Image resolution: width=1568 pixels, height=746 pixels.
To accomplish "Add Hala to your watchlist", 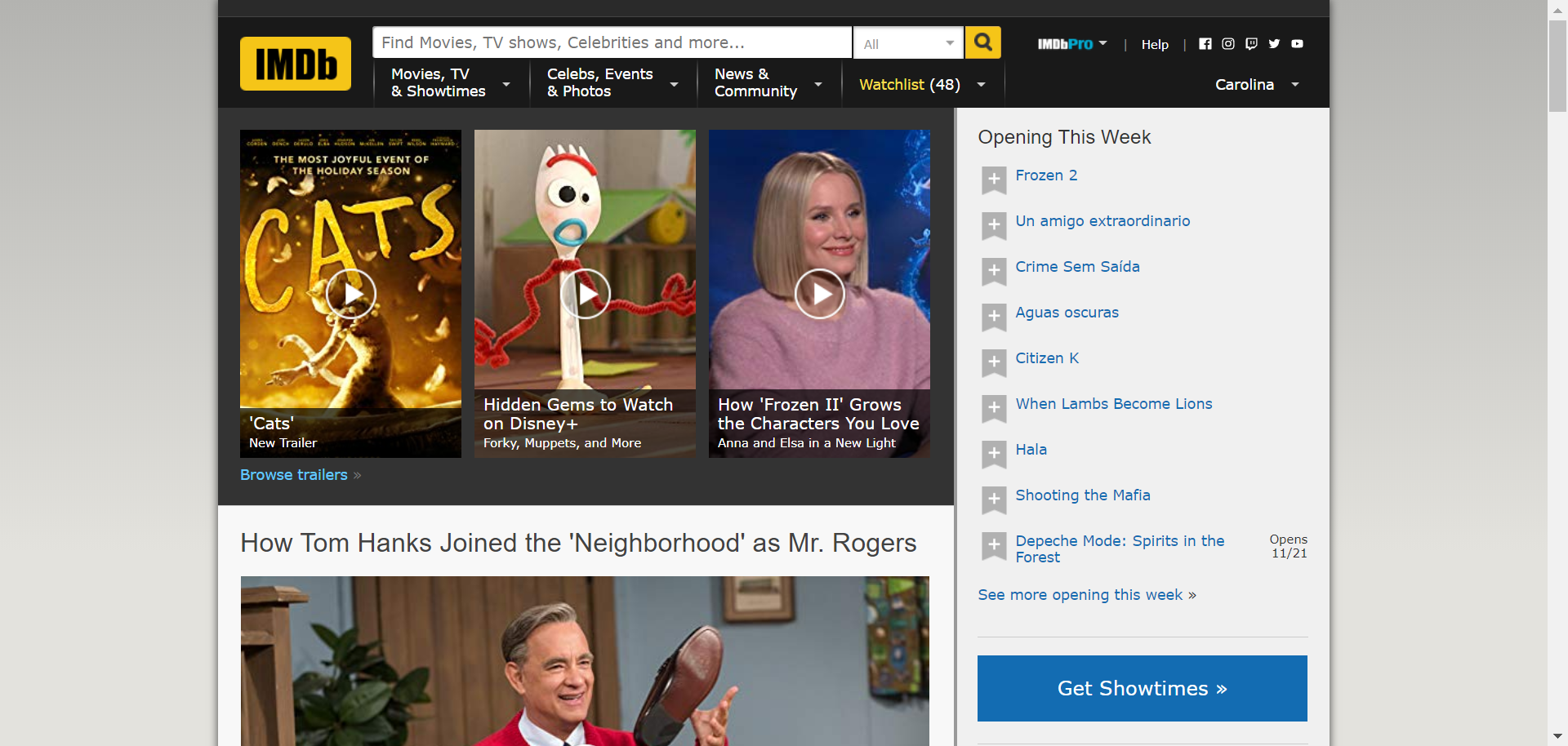I will coord(993,454).
